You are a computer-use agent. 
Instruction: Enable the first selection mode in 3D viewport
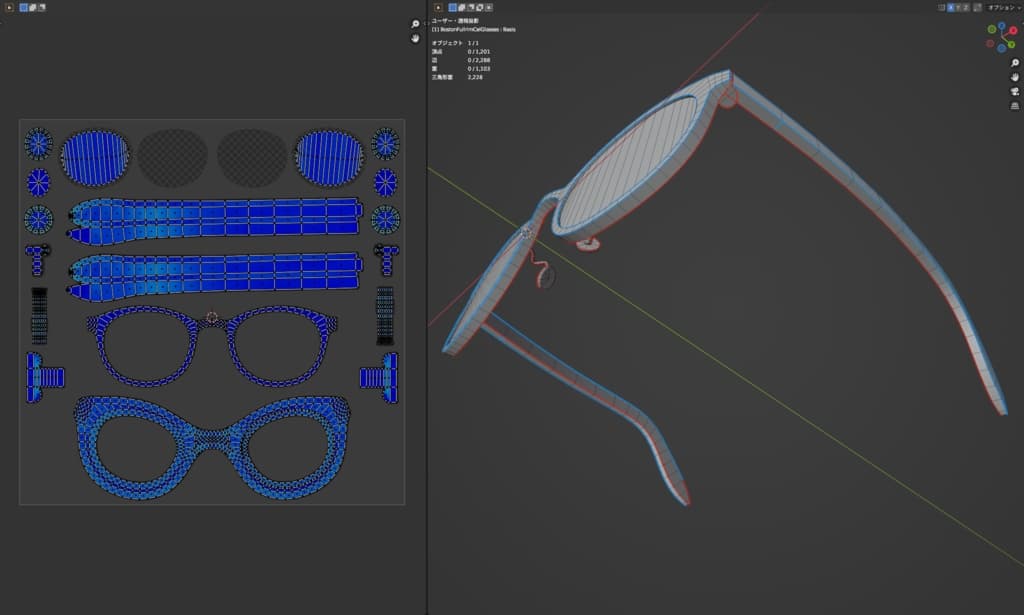[453, 7]
